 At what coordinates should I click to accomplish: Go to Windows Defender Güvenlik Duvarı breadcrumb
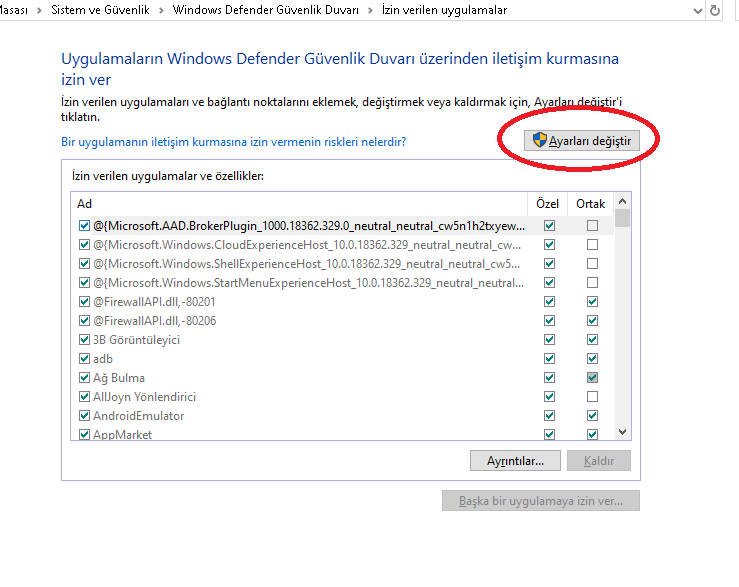click(265, 10)
